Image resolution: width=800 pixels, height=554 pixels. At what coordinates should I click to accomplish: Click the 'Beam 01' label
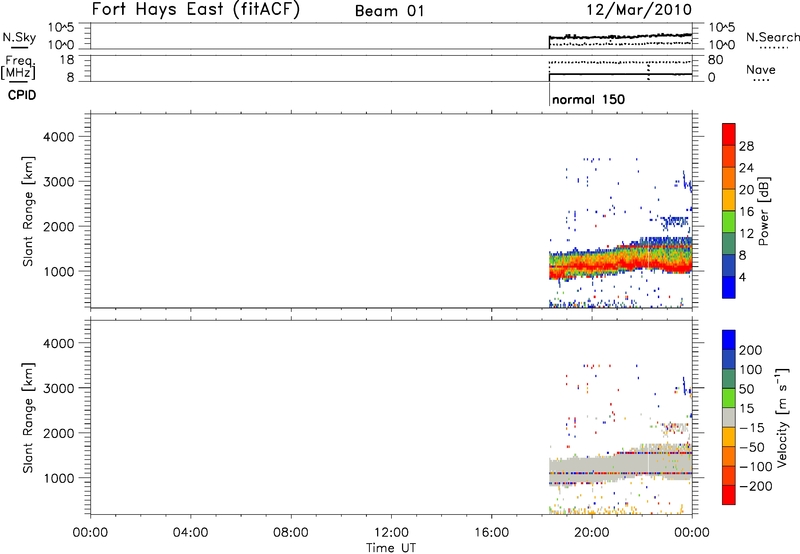(x=389, y=11)
